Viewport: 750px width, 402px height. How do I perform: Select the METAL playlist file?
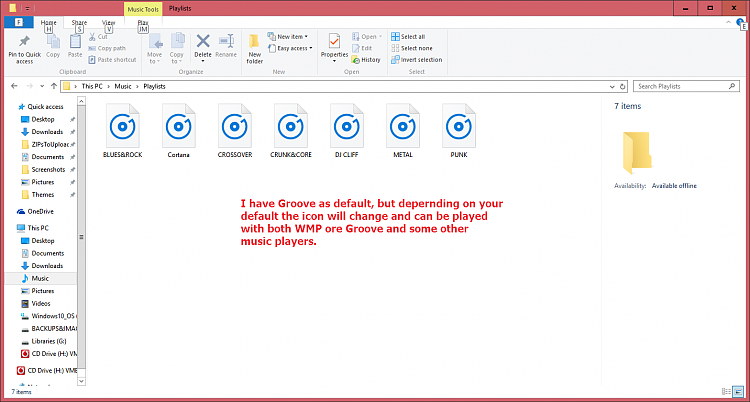tap(403, 130)
